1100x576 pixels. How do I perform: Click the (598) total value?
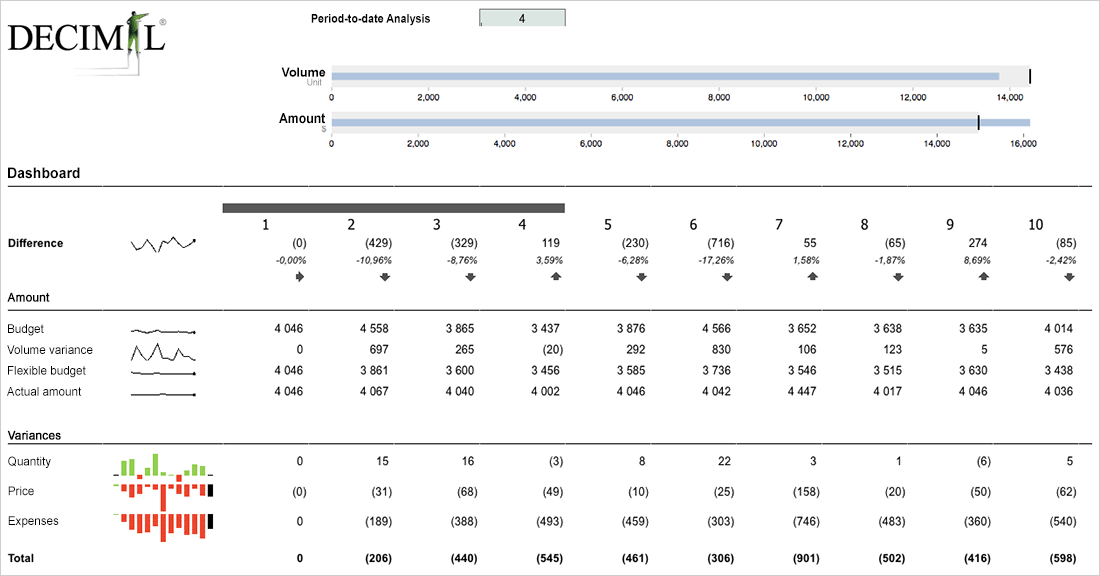coord(1063,558)
